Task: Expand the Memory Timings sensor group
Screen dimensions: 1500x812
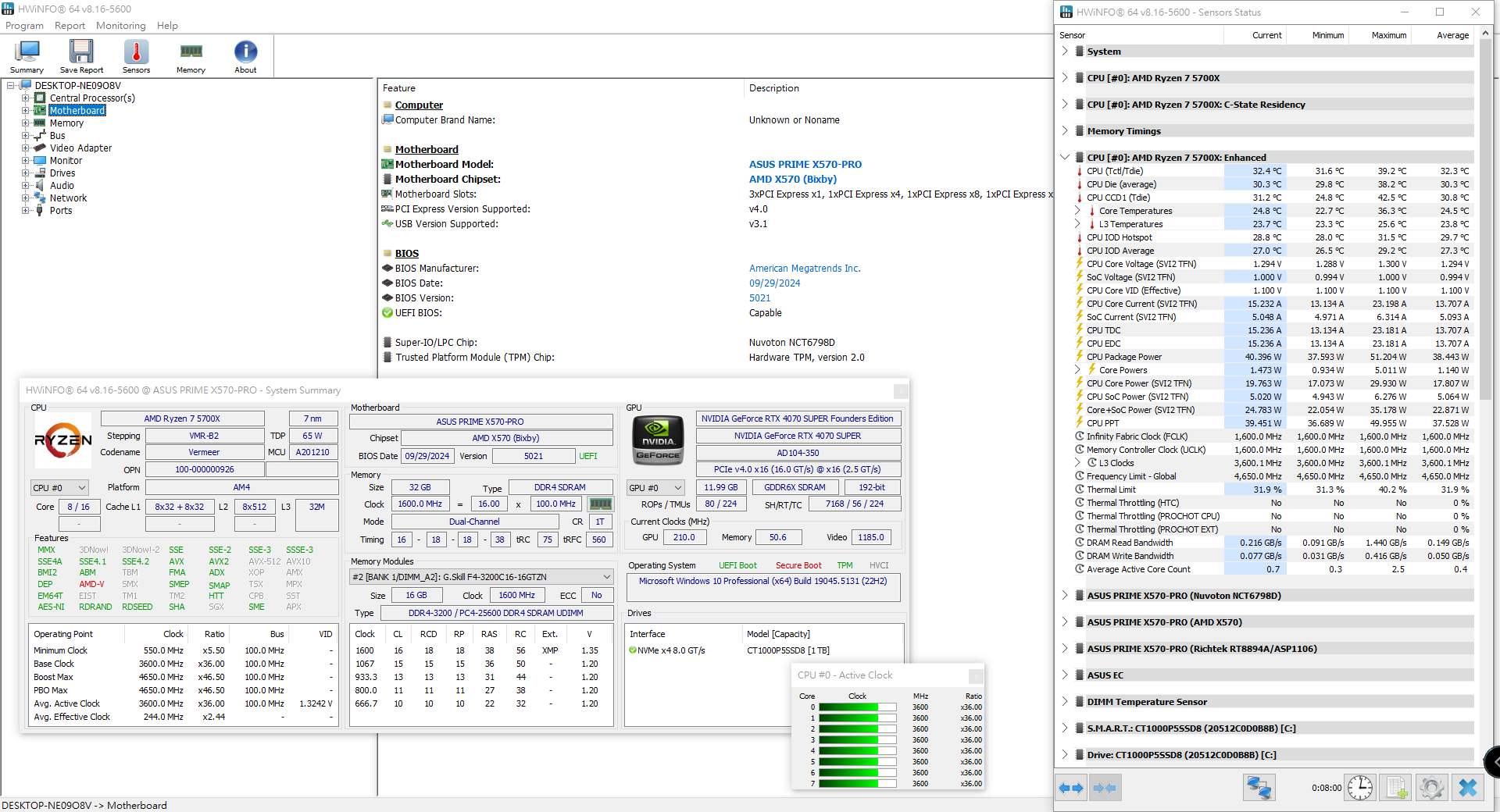Action: coord(1065,131)
